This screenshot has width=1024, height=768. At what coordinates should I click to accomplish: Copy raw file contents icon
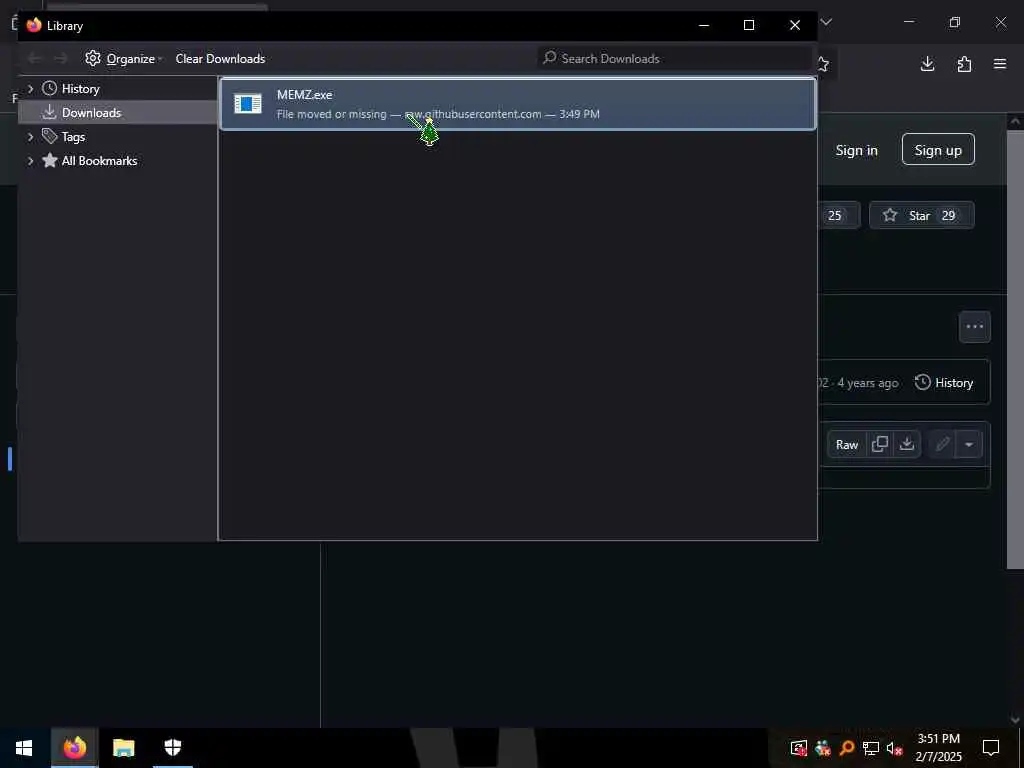tap(880, 444)
